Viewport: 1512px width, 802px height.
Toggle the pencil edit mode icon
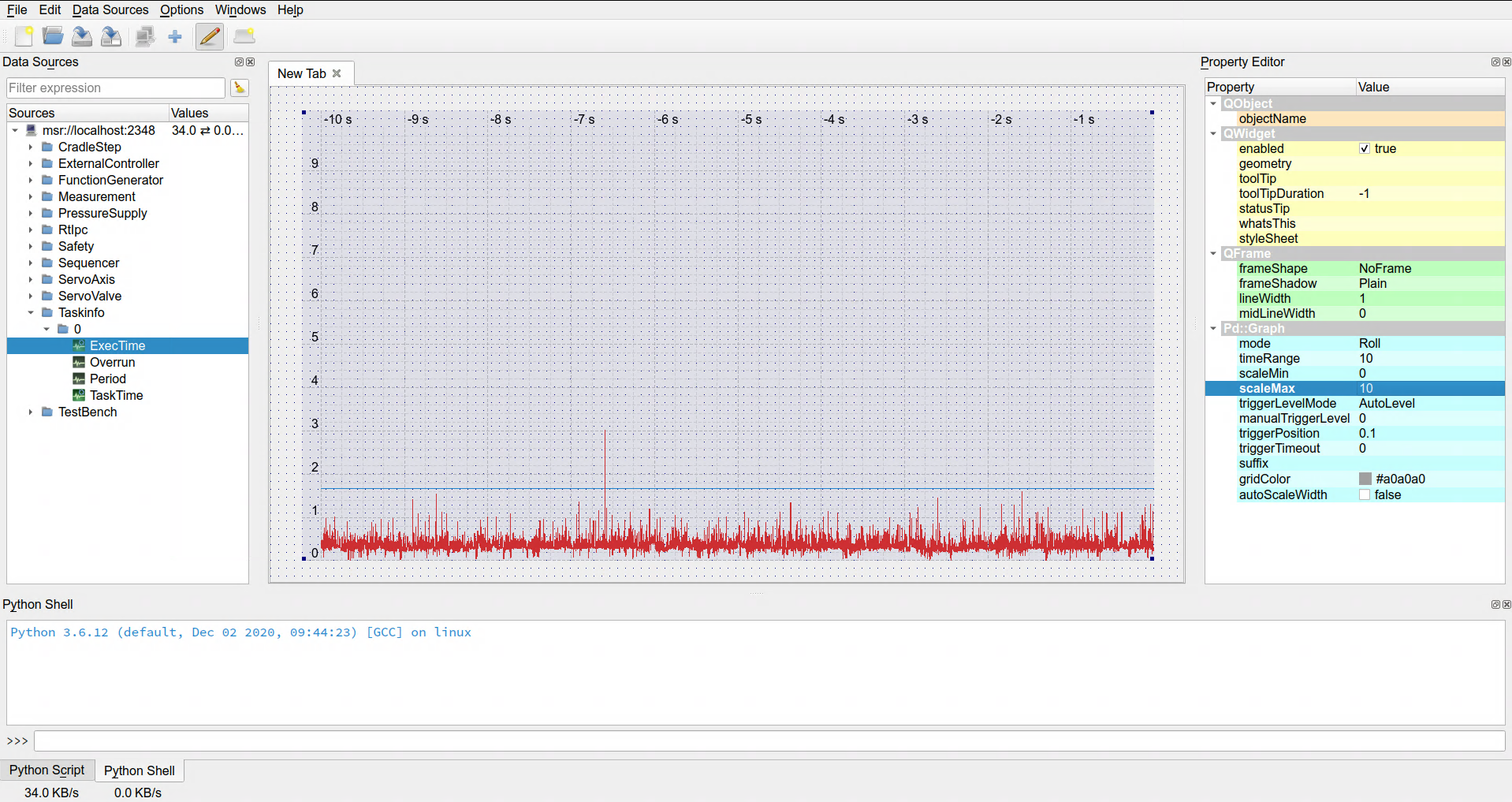tap(210, 36)
